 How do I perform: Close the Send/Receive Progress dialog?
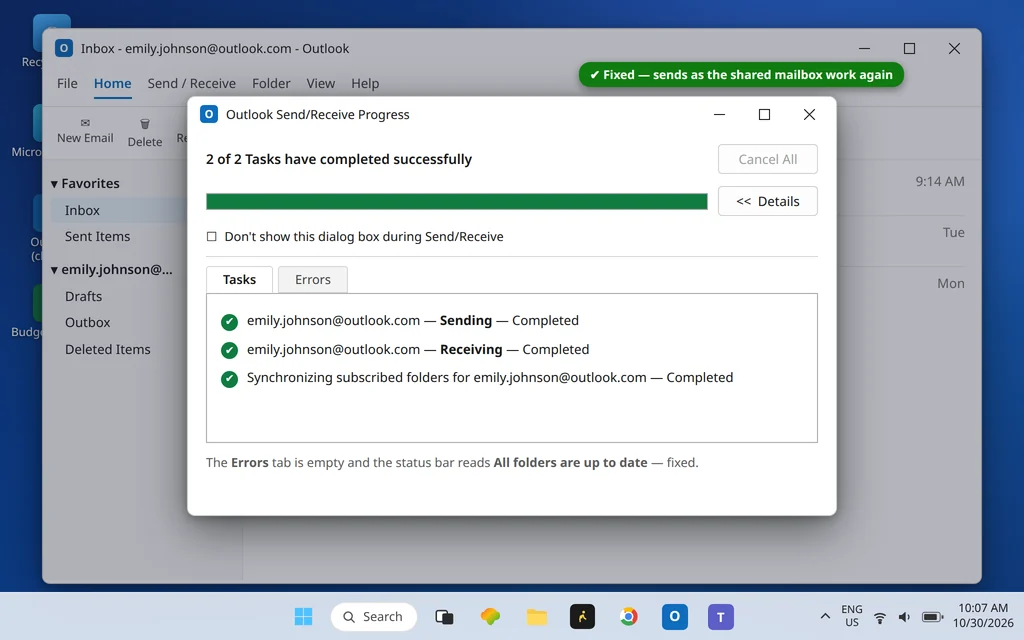(x=809, y=114)
